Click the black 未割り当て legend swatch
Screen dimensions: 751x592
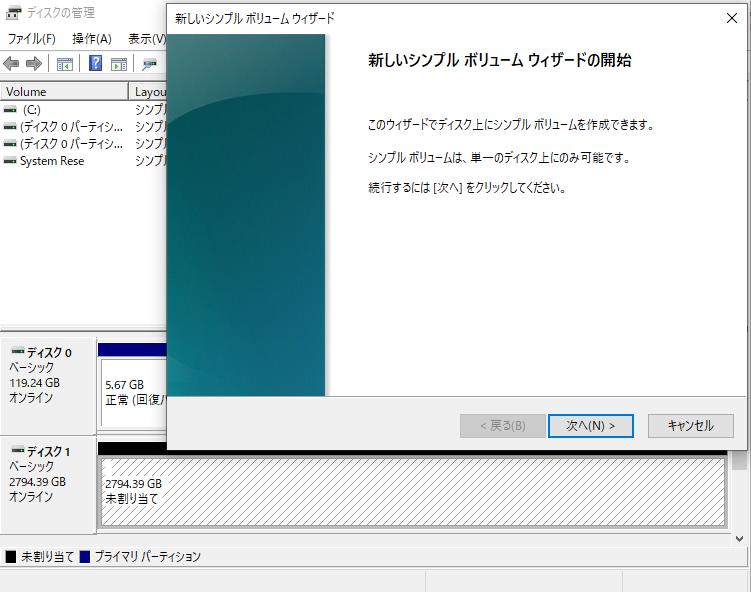pyautogui.click(x=11, y=557)
